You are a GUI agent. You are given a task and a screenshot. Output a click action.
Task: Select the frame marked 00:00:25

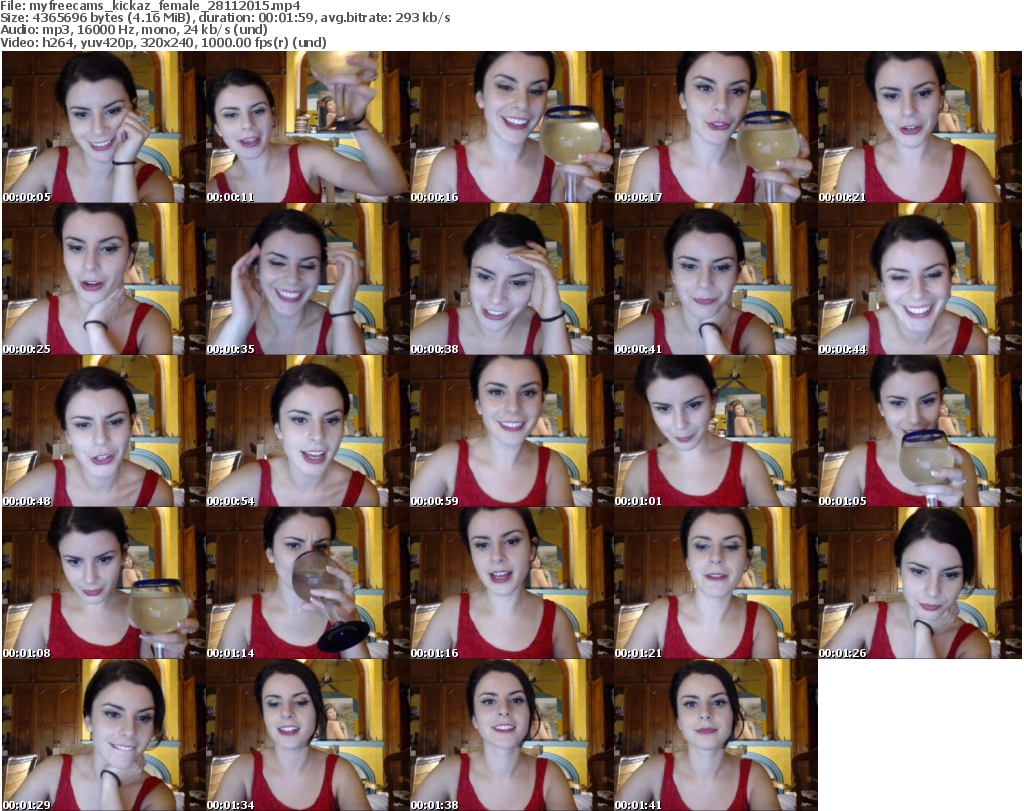104,279
